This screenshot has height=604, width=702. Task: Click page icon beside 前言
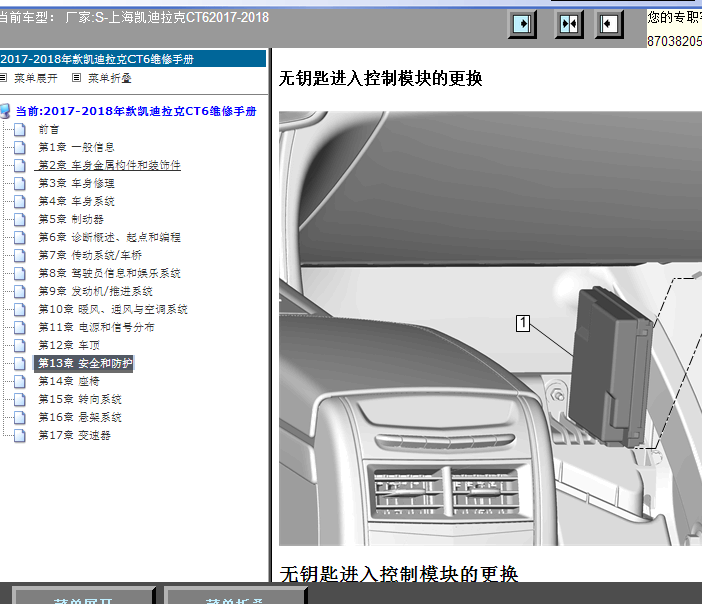[x=19, y=129]
